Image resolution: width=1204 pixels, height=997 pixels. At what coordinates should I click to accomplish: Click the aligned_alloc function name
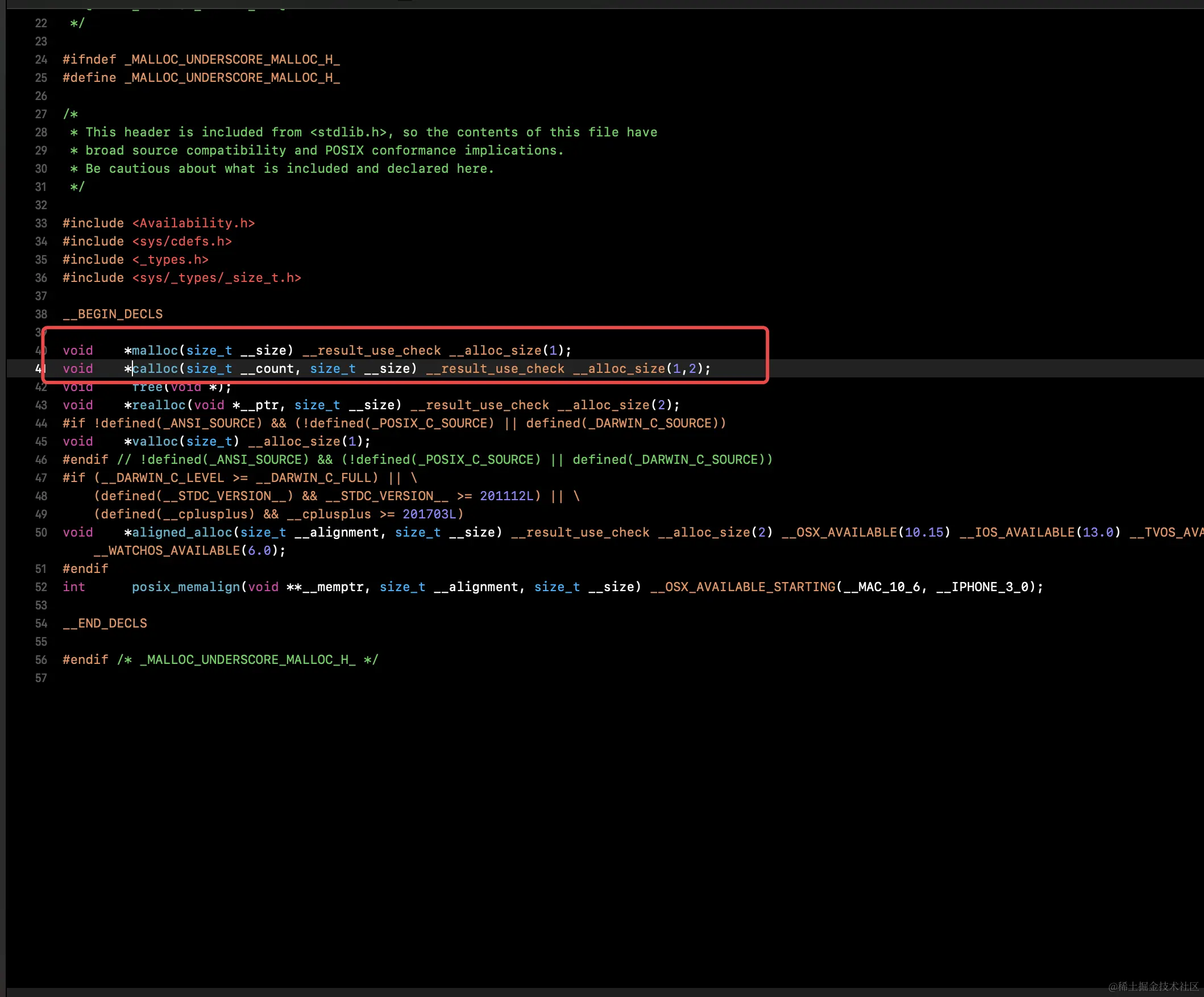pos(182,532)
